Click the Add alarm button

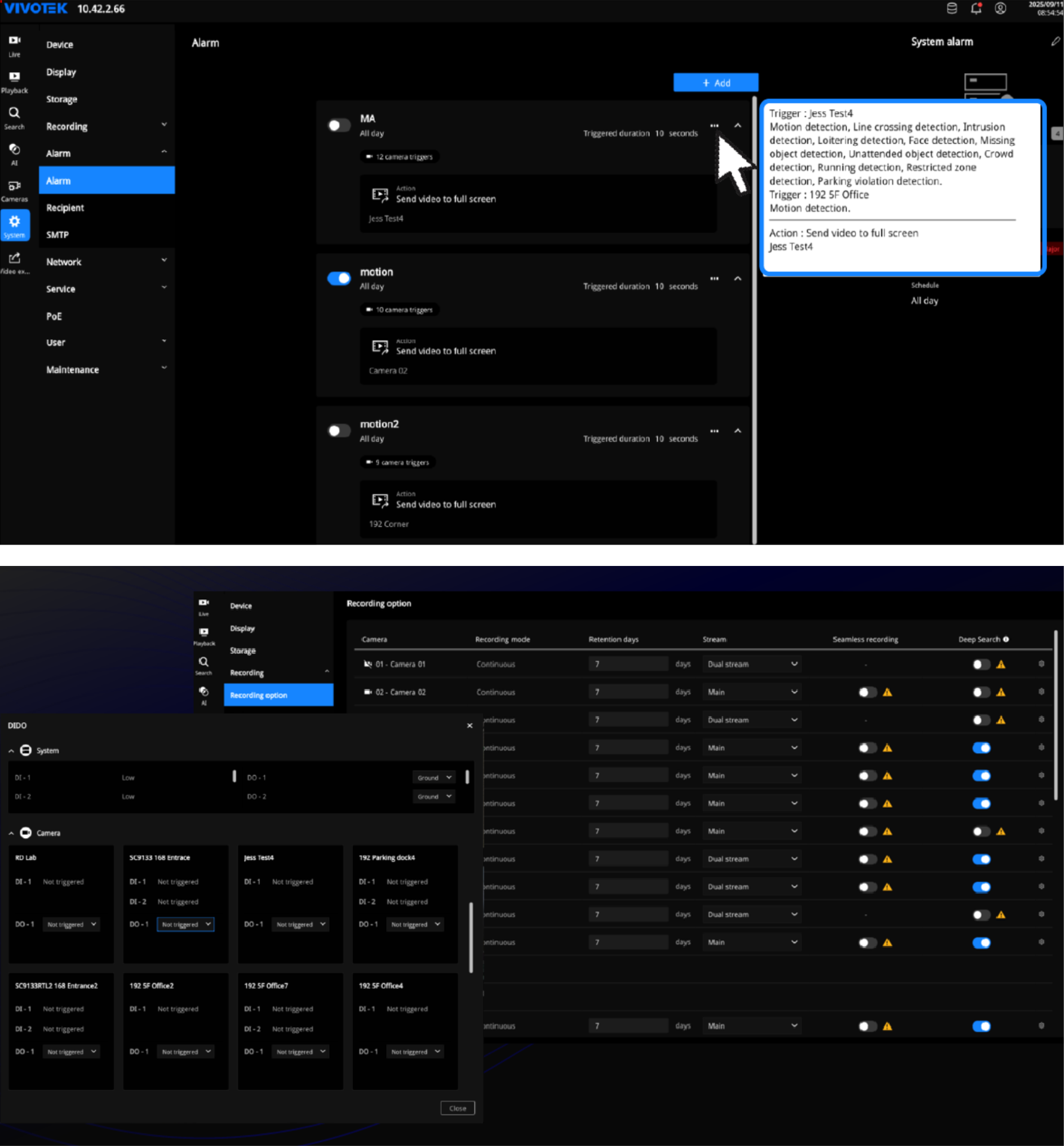click(x=716, y=83)
